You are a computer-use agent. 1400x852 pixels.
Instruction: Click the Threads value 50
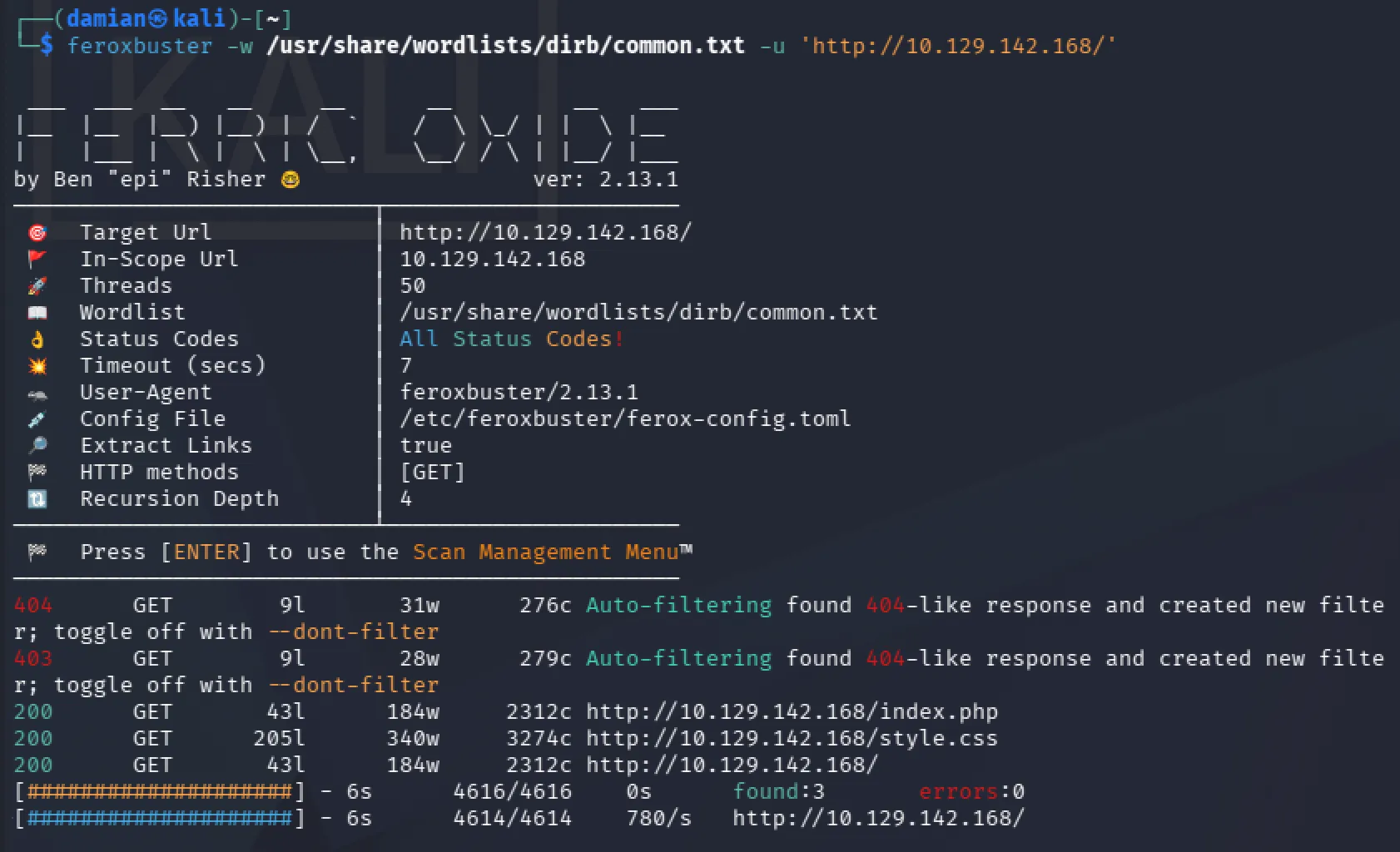tap(413, 285)
